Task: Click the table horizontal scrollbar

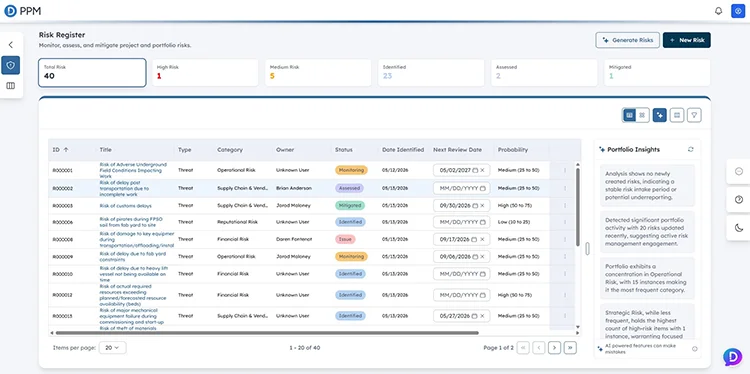Action: pos(267,333)
